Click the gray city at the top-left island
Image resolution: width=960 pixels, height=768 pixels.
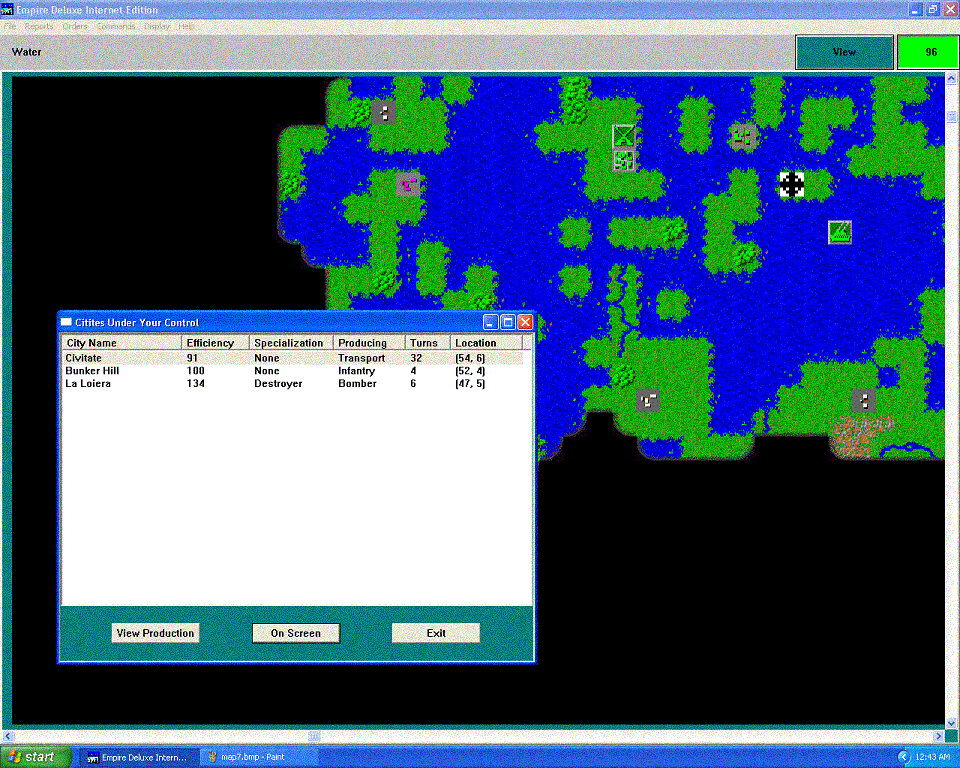(383, 112)
